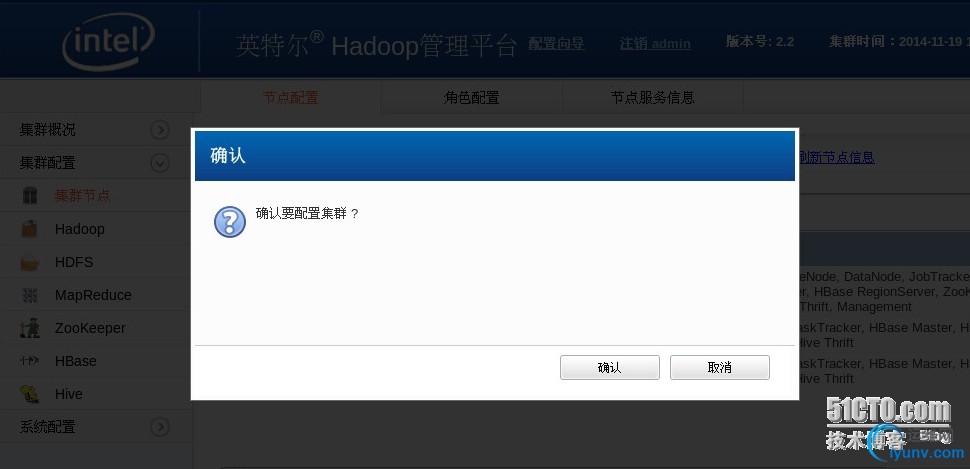Expand the 集群概况 section arrow
Viewport: 970px width, 469px height.
click(160, 129)
